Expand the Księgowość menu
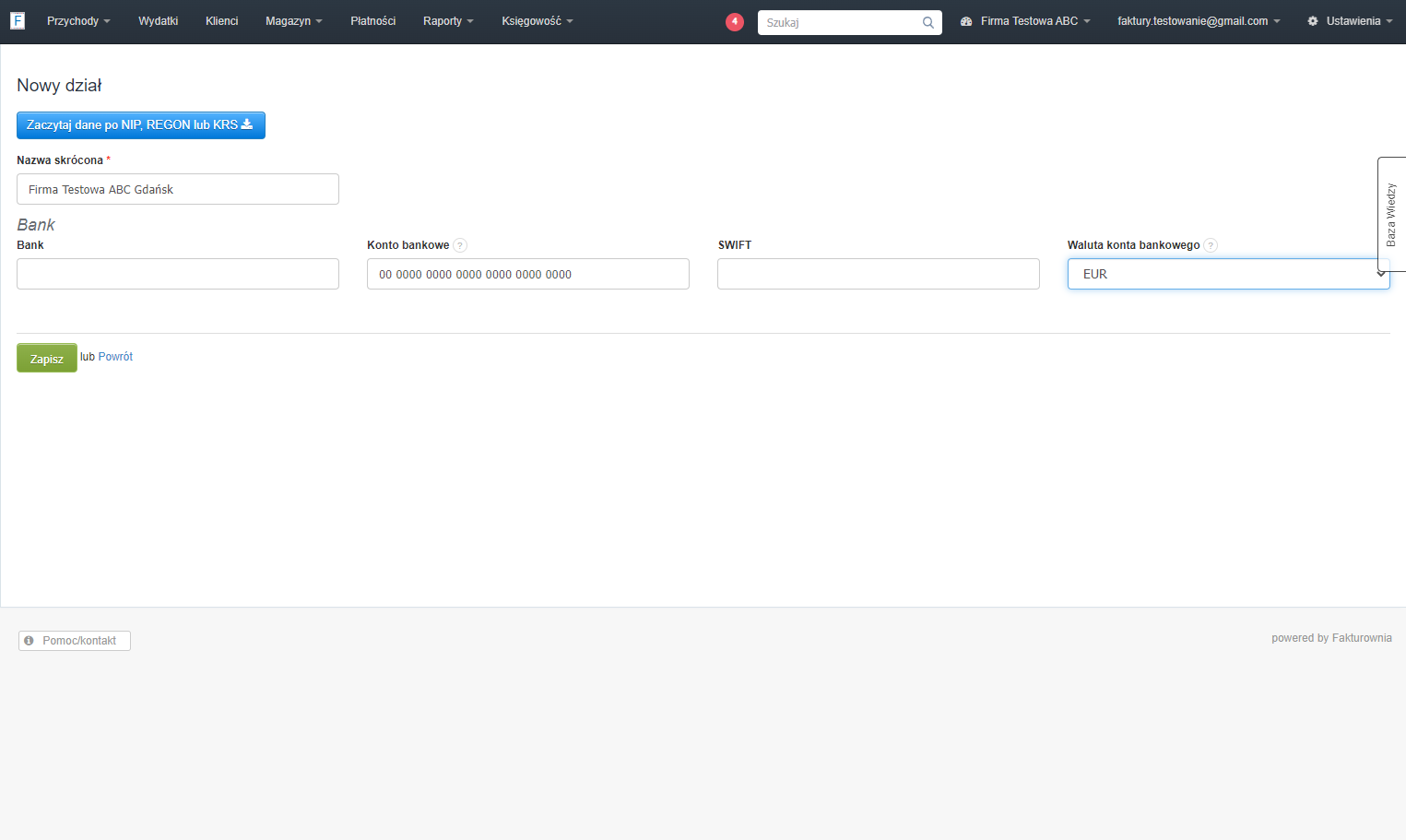The image size is (1406, 840). click(x=538, y=21)
